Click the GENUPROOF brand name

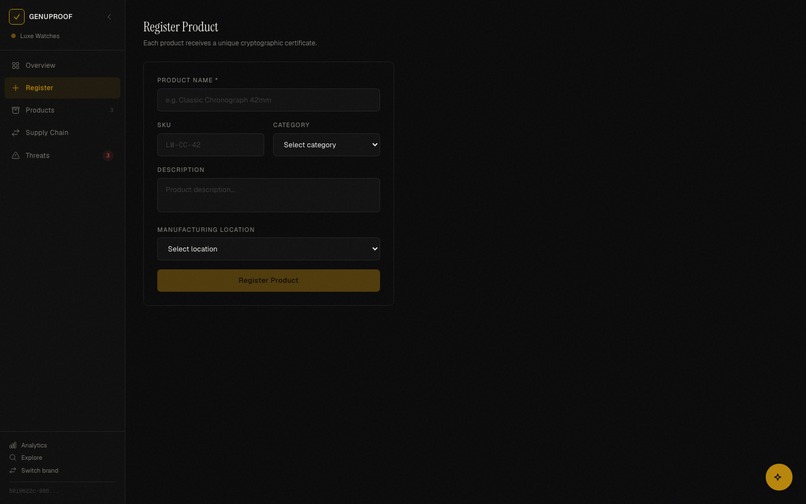[x=50, y=16]
